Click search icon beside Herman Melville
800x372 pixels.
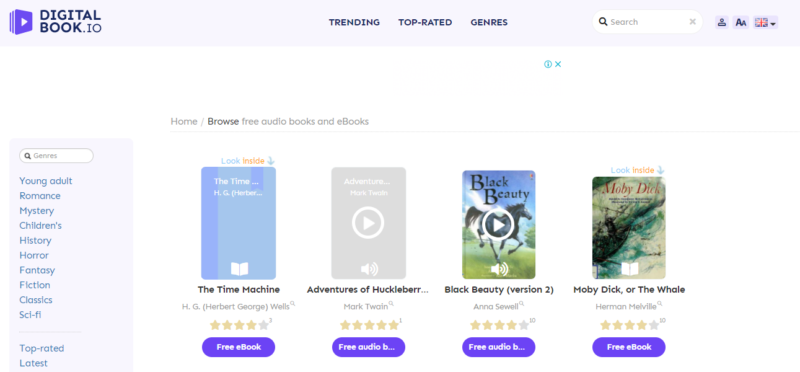(660, 304)
